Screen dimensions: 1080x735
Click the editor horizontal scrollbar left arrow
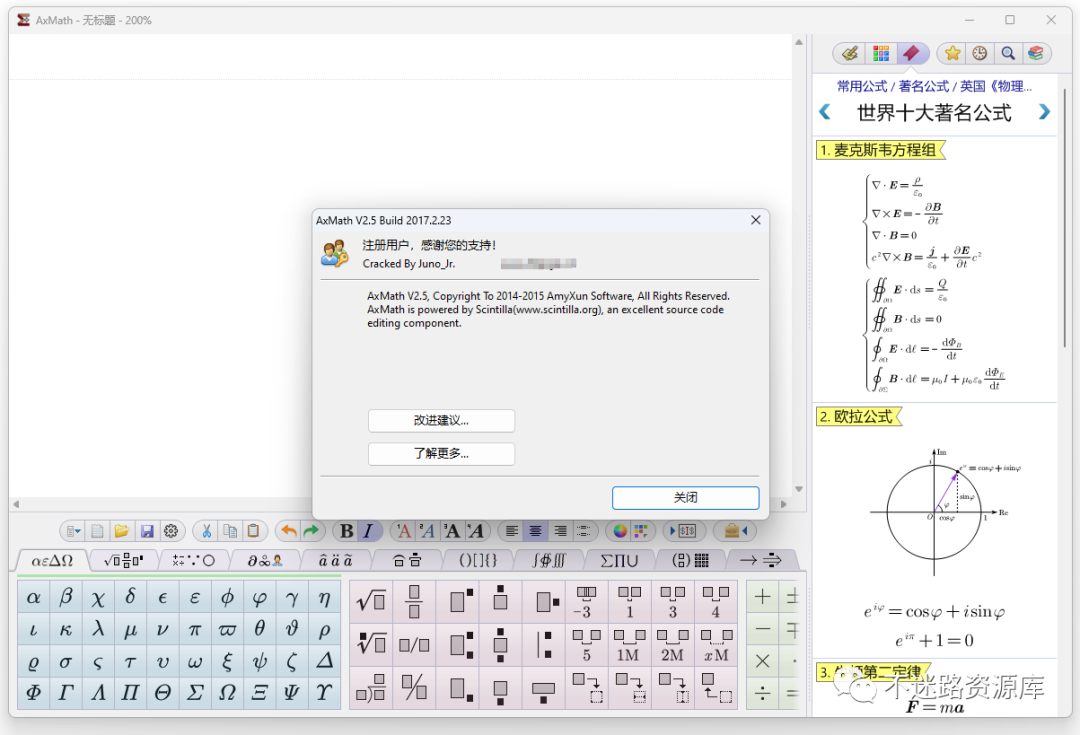coord(15,504)
